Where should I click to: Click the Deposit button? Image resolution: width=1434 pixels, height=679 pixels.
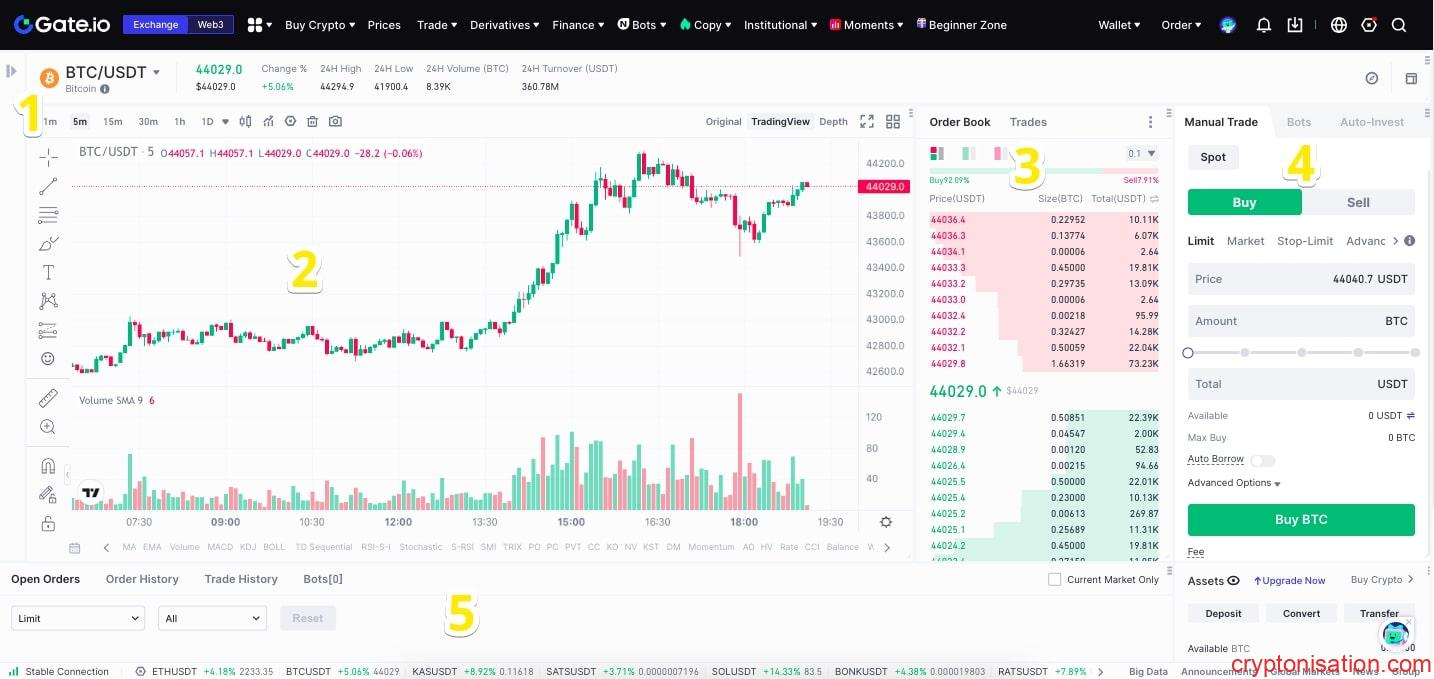[x=1223, y=613]
